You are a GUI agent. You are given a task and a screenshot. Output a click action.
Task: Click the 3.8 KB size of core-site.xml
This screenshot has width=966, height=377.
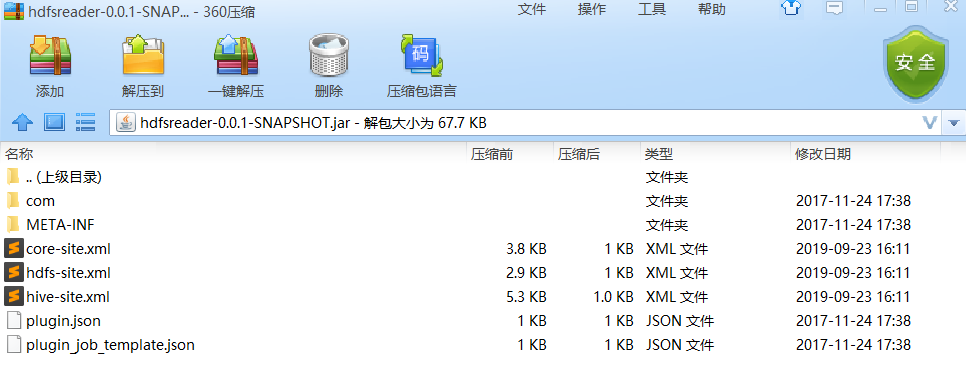point(526,249)
